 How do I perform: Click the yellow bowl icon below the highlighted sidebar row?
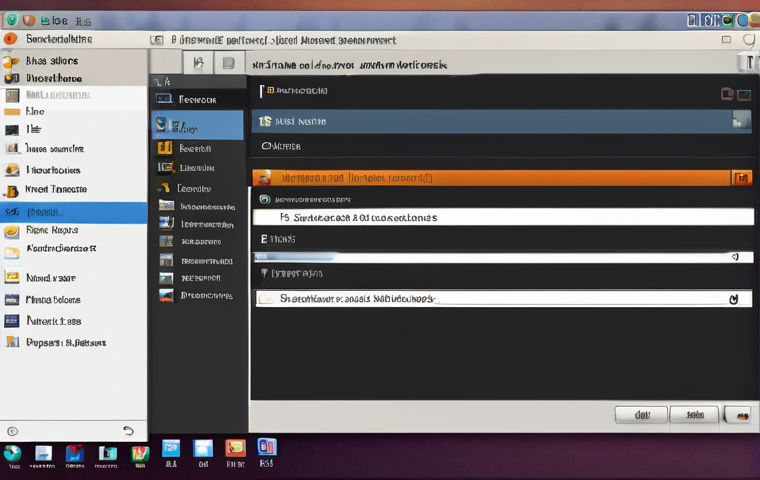[12, 231]
